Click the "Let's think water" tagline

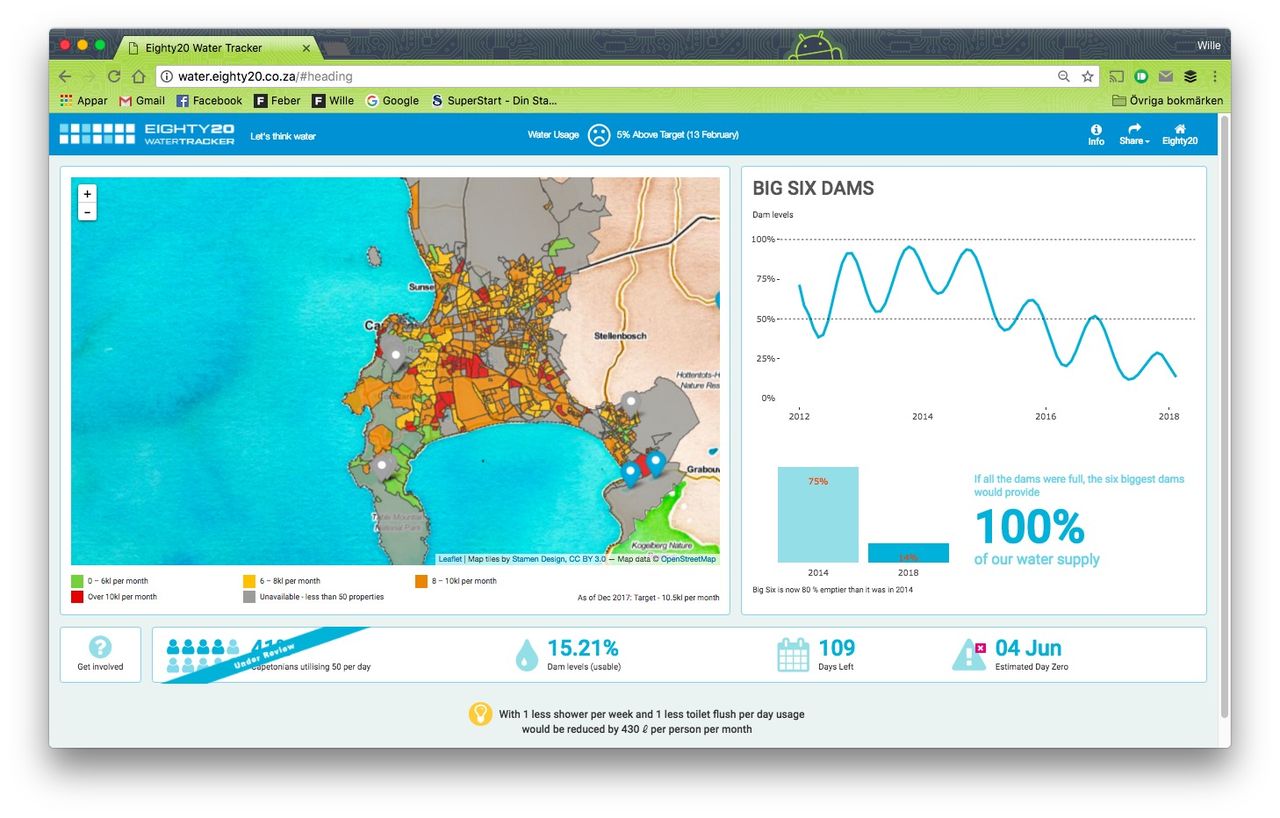(283, 136)
